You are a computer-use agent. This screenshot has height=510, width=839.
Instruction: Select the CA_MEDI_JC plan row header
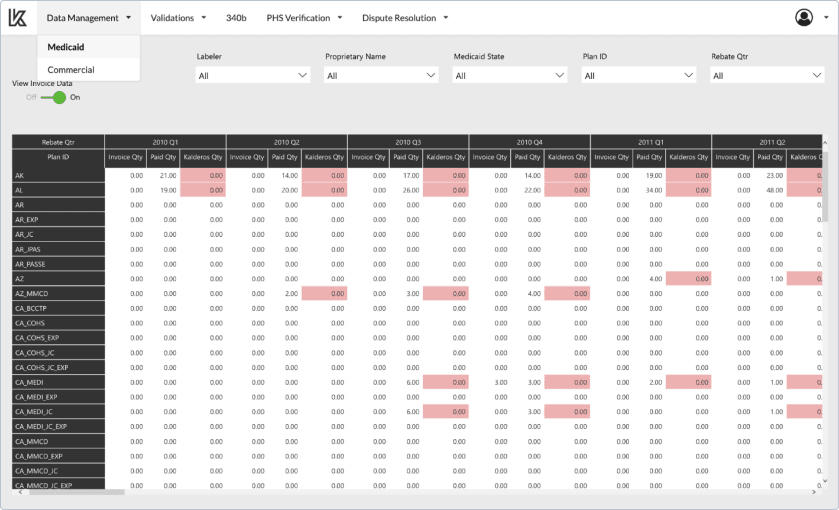point(58,412)
